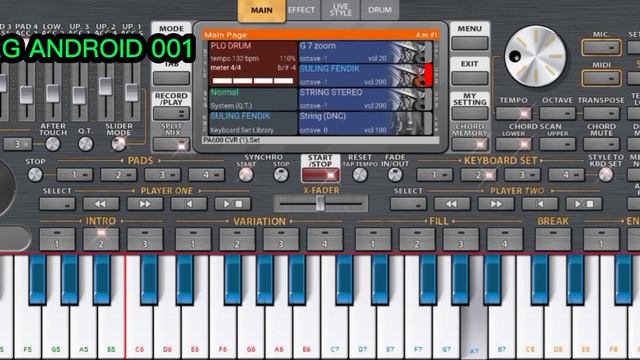Screen dimensions: 640x360
Task: Rewind Player Two
Action: pyautogui.click(x=452, y=204)
